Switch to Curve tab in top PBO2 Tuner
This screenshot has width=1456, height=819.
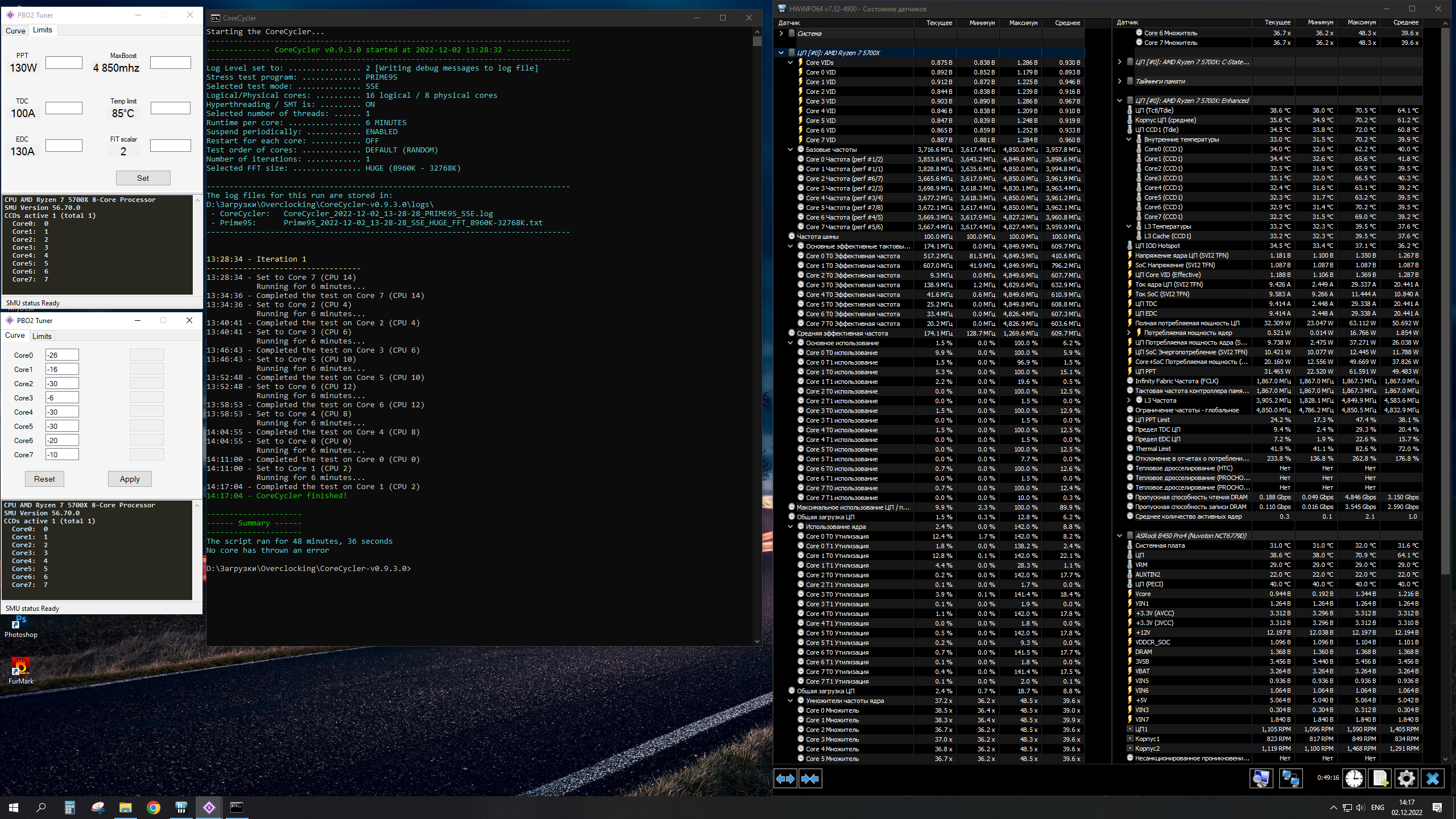pyautogui.click(x=15, y=31)
